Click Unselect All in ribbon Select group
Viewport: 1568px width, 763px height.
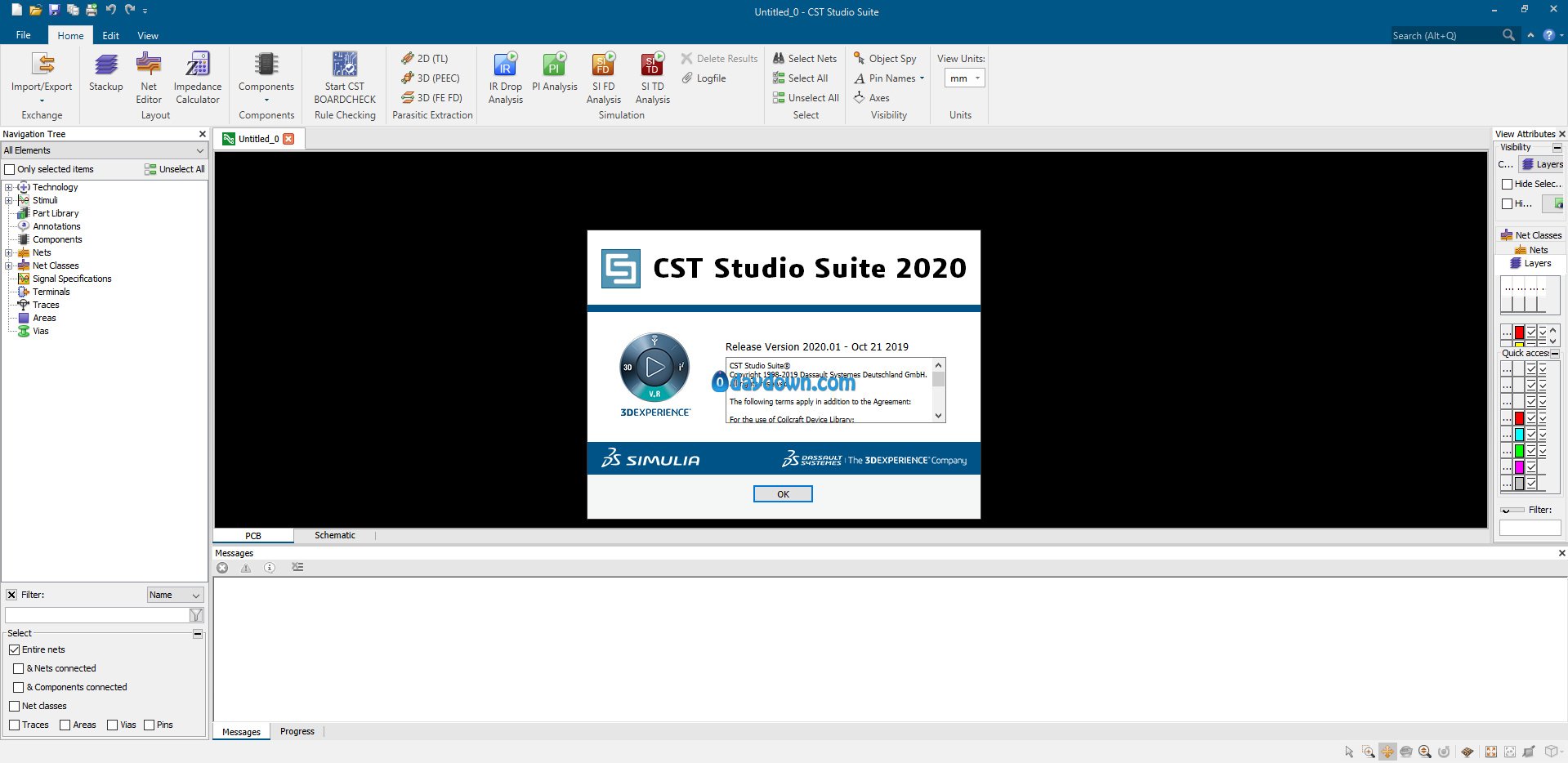[806, 98]
